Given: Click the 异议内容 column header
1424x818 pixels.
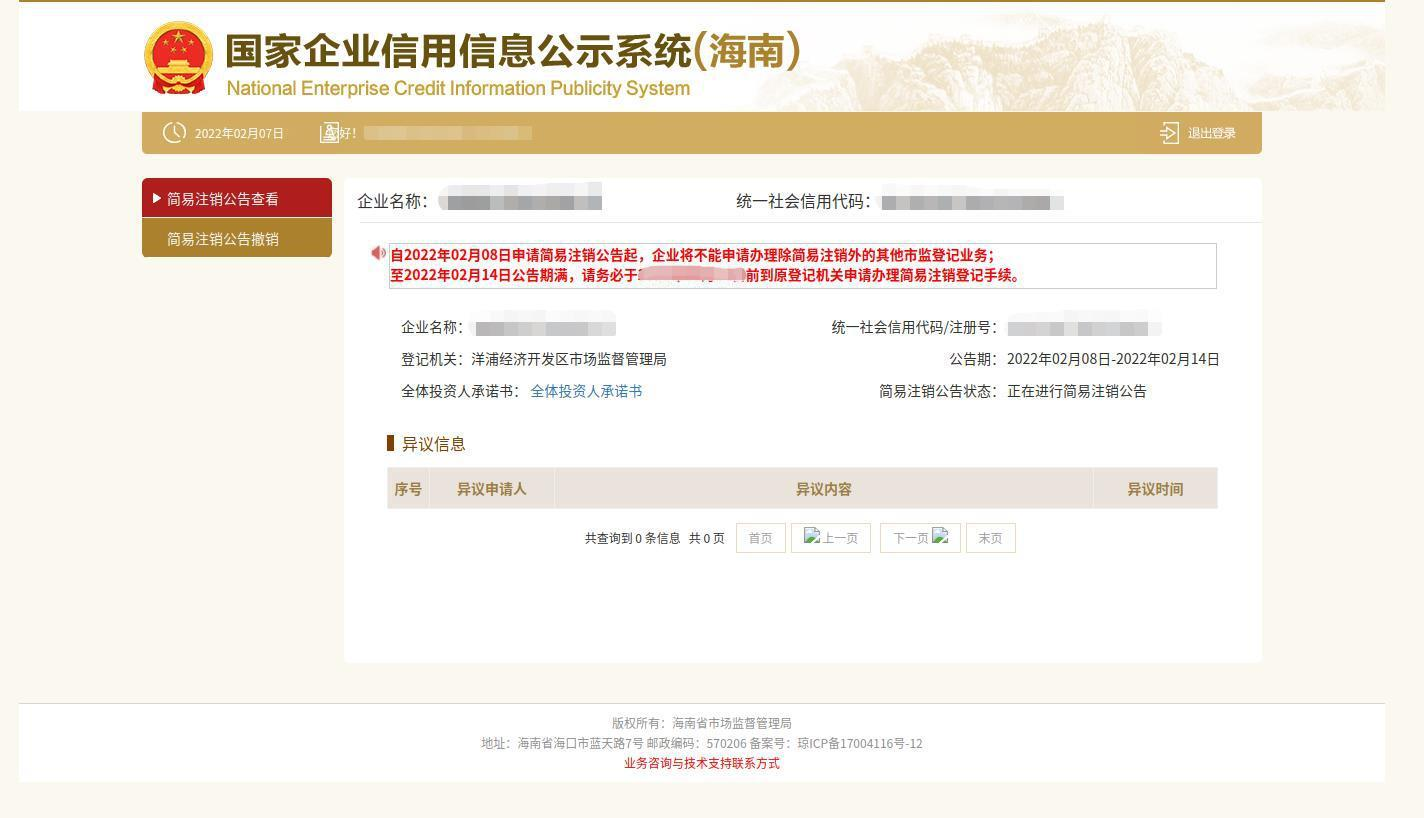Looking at the screenshot, I should [823, 489].
